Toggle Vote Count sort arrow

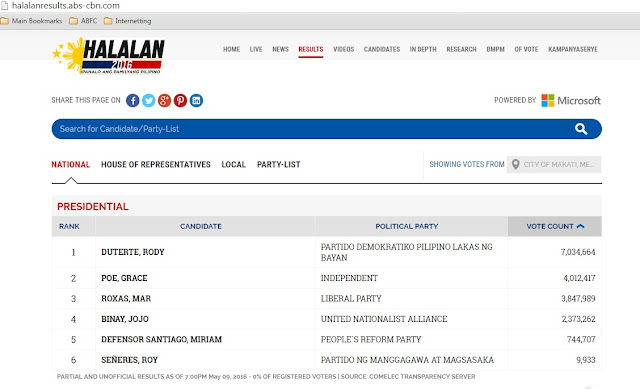580,226
